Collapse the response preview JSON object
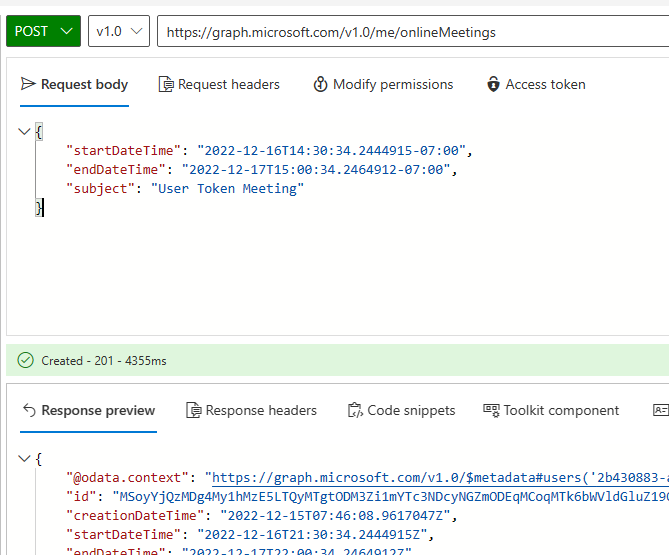 [24, 459]
